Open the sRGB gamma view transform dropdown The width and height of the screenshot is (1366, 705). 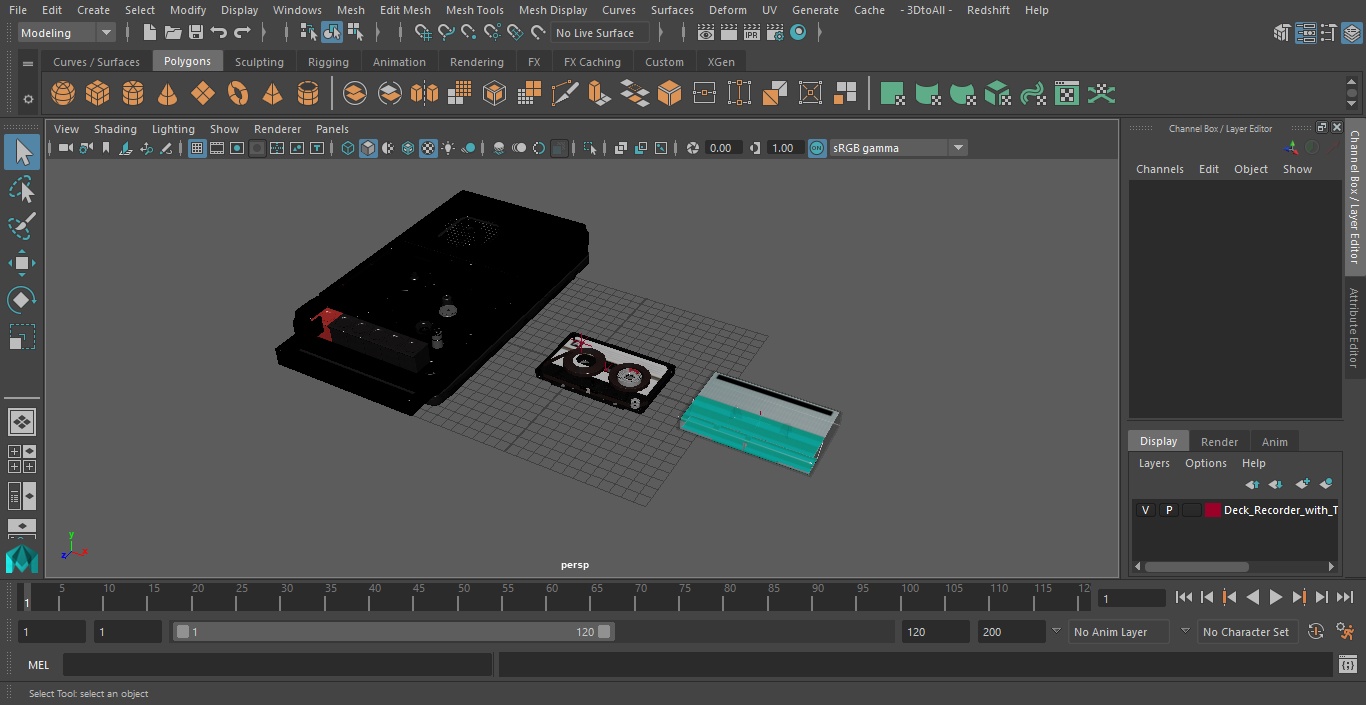coord(898,148)
